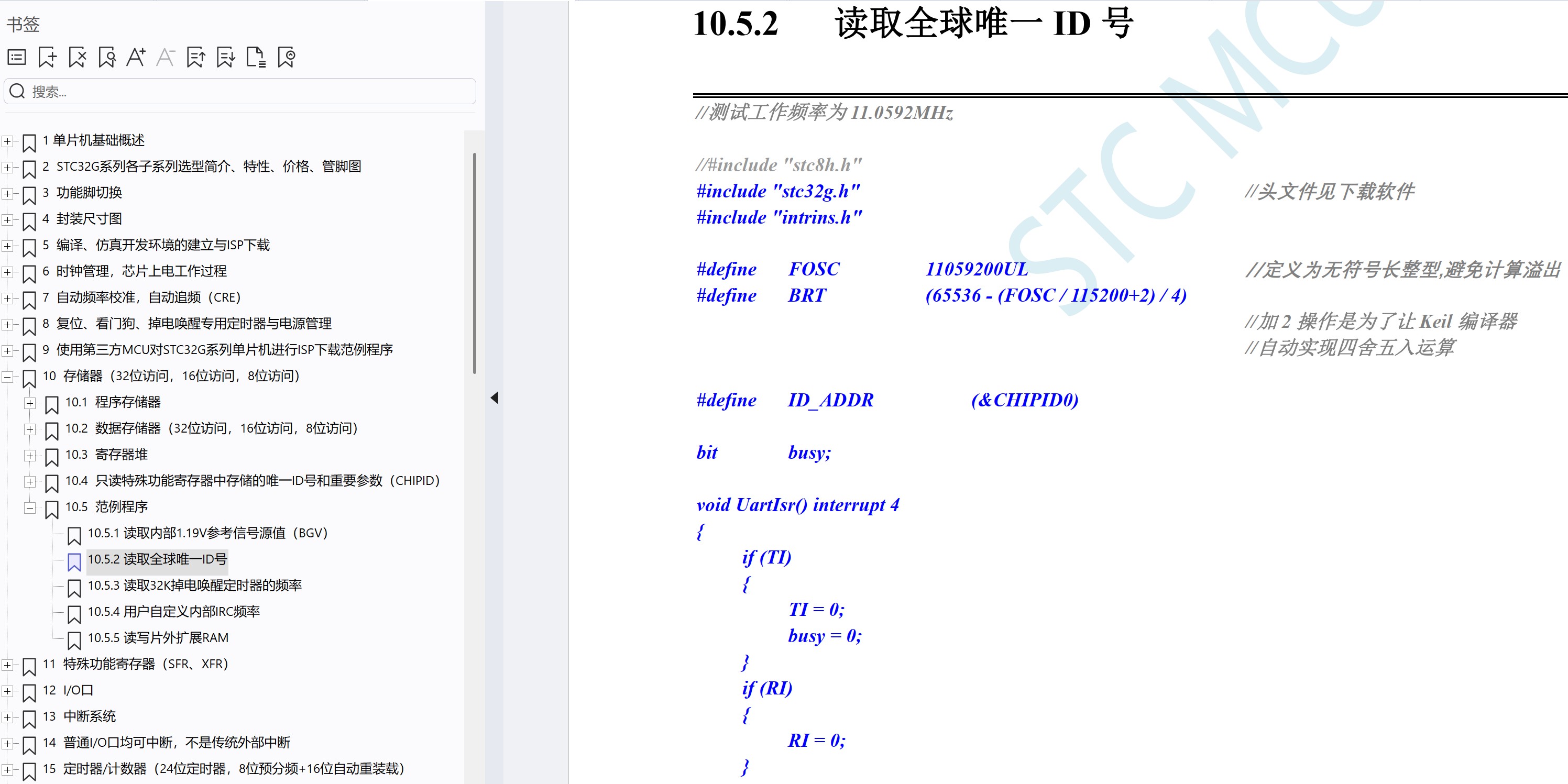Expand chapter 3 功能脚切换

pyautogui.click(x=7, y=194)
